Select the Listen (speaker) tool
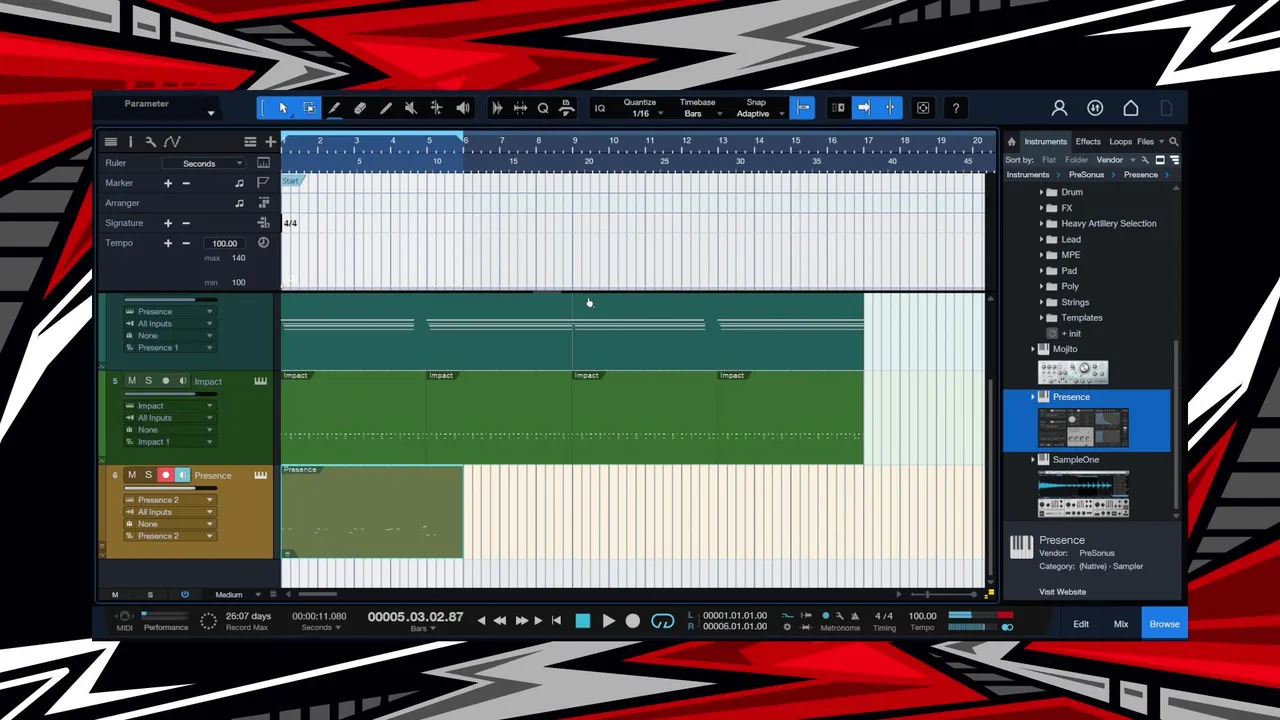 (462, 108)
